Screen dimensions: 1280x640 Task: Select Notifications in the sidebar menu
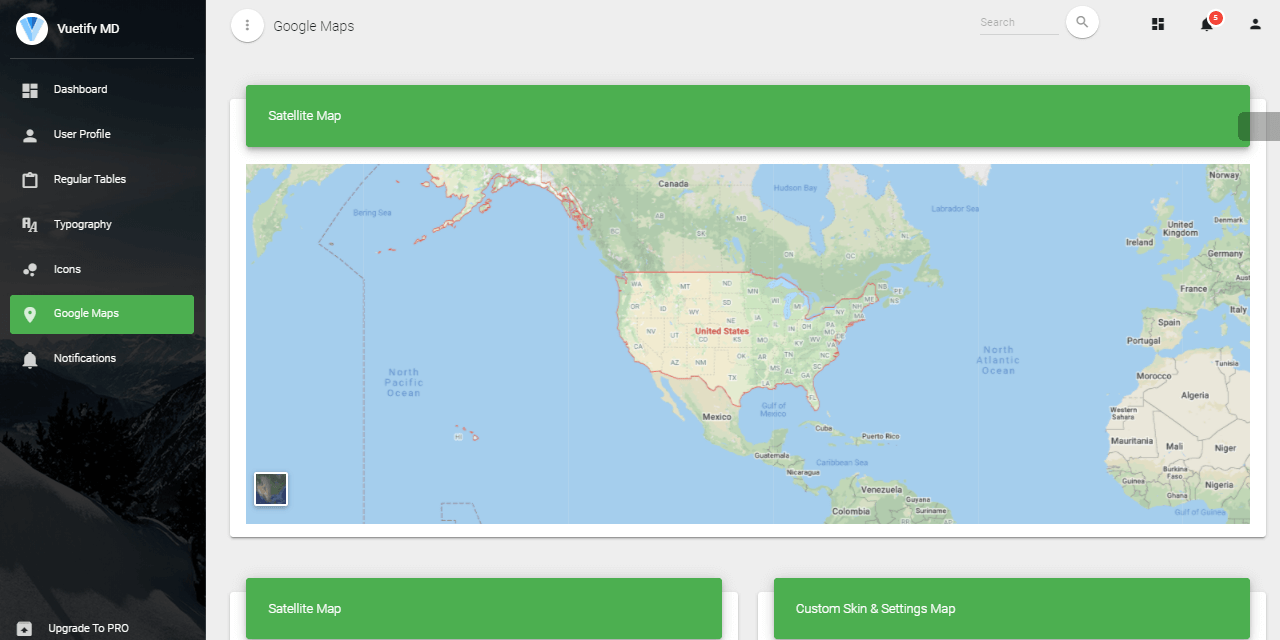coord(85,358)
